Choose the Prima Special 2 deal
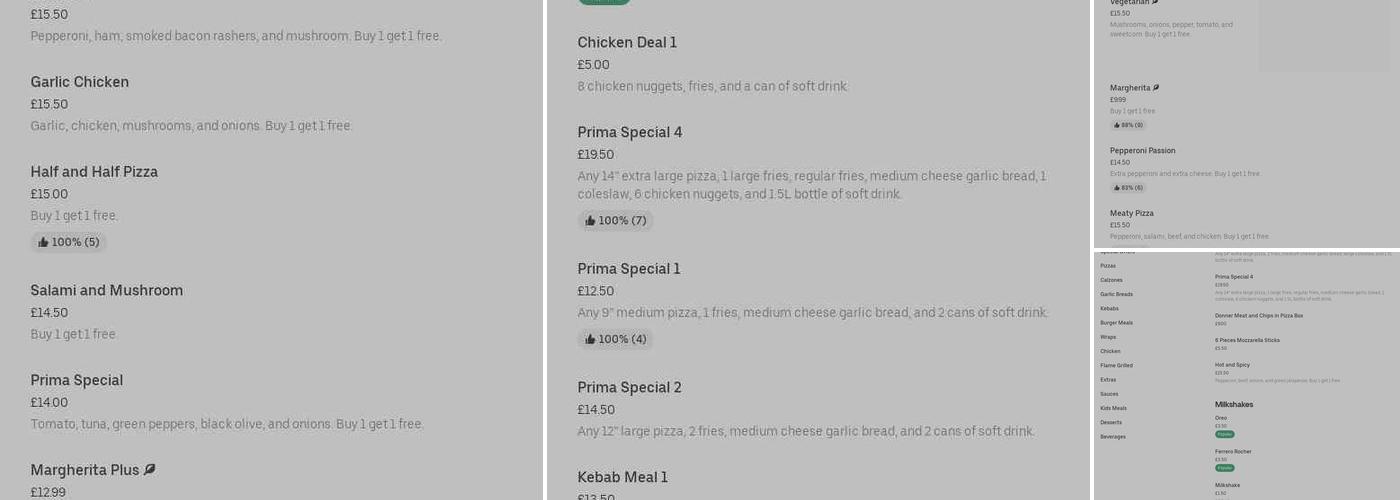This screenshot has width=1400, height=500. (x=629, y=387)
